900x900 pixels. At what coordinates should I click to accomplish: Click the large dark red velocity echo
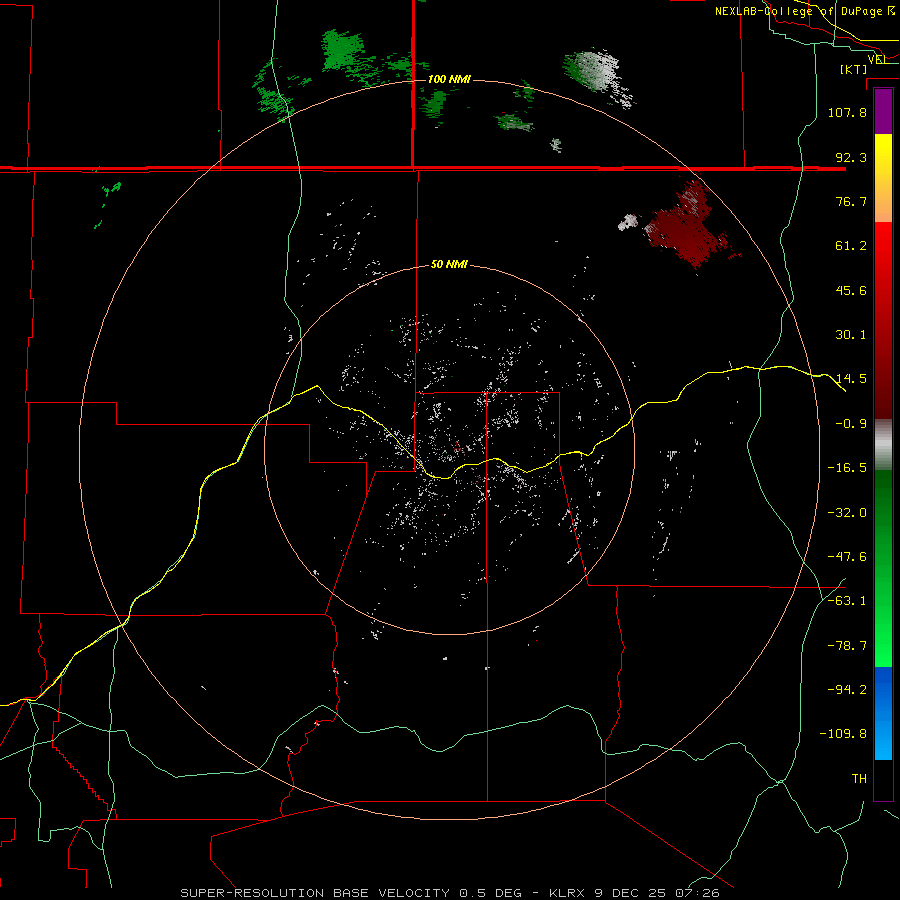686,230
